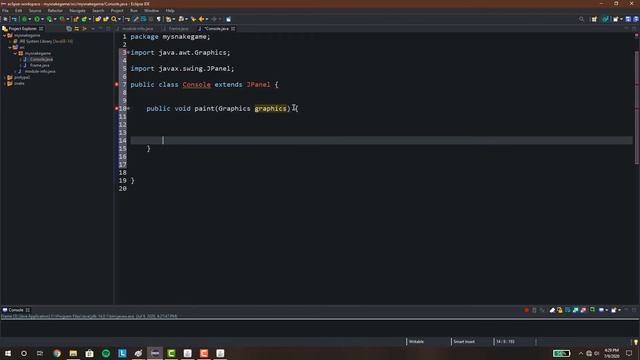Open the Window menu

tap(151, 11)
